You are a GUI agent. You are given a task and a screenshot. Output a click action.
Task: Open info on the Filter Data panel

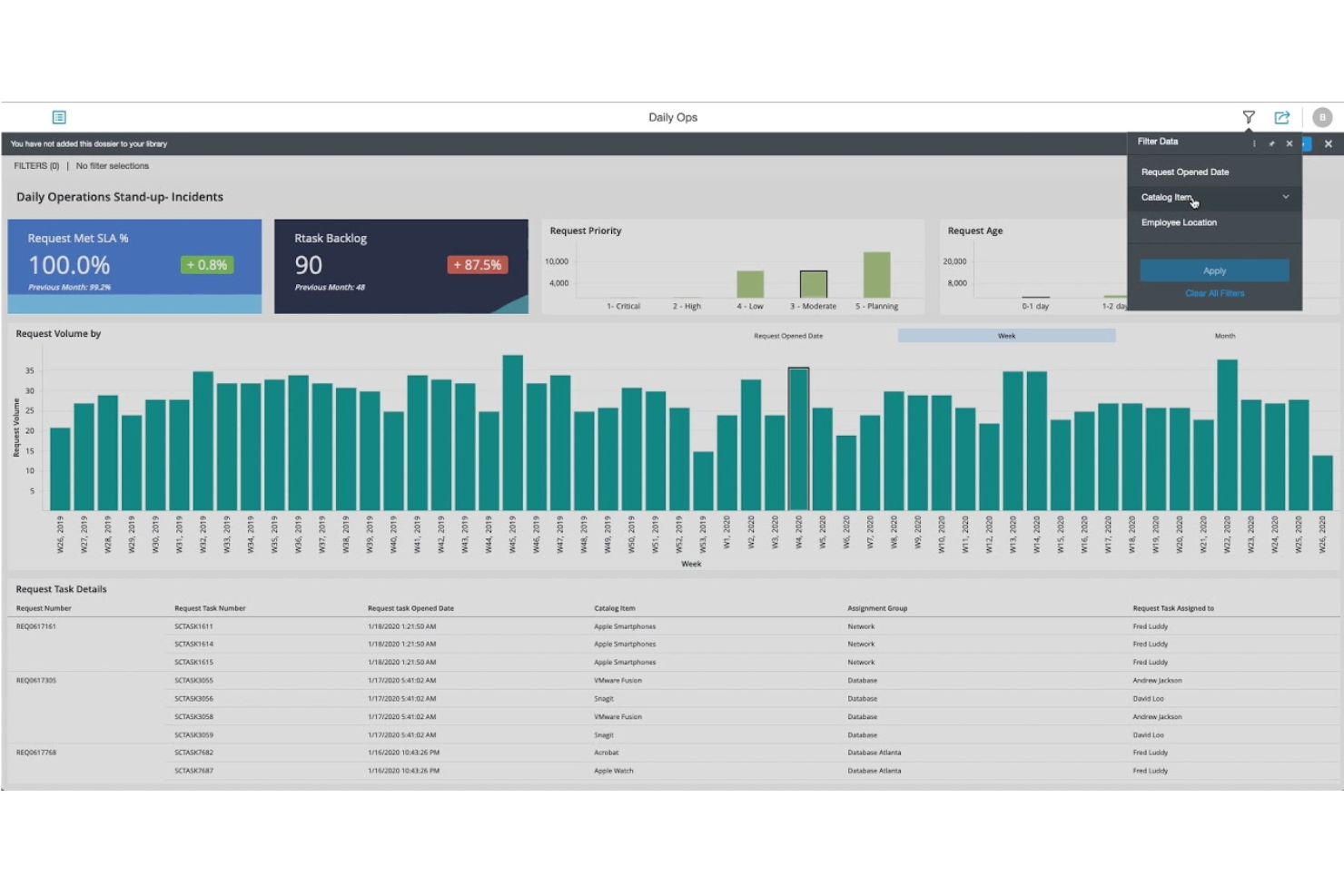[x=1254, y=143]
